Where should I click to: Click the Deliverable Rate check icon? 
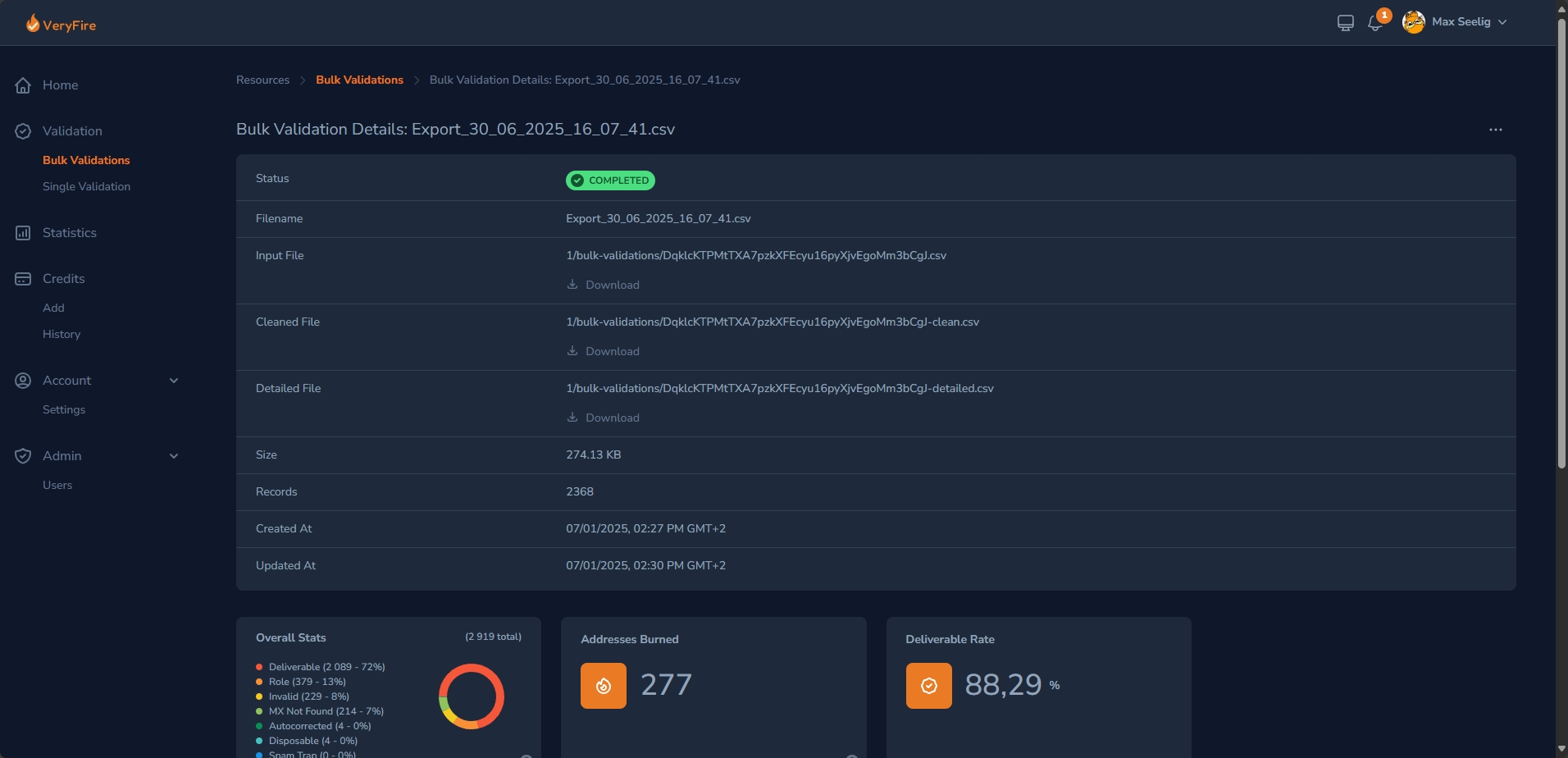928,686
